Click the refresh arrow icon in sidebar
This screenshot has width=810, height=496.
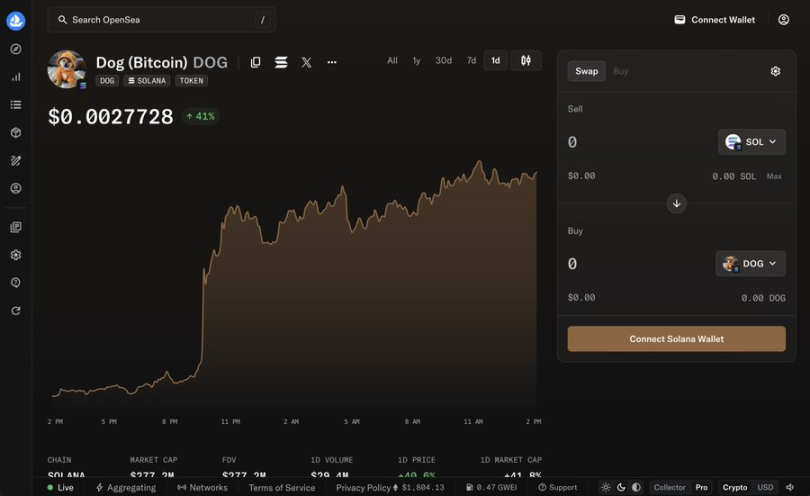16,311
